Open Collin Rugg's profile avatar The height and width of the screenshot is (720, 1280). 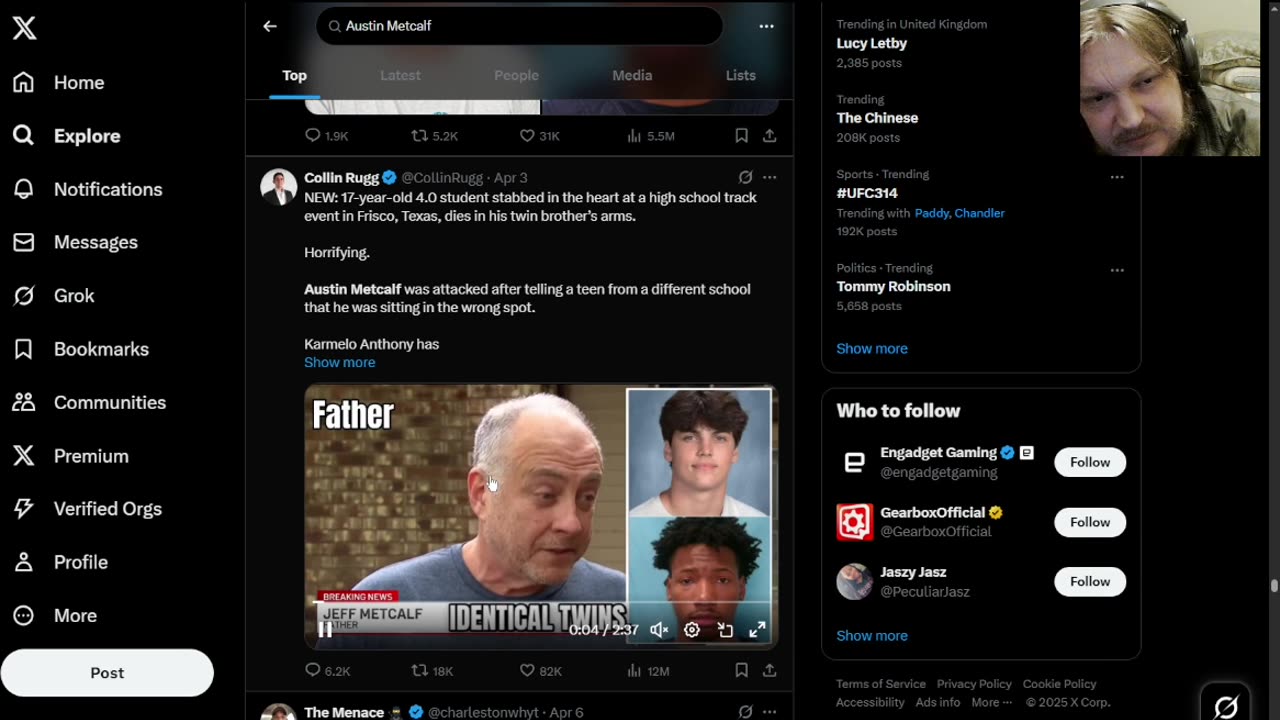click(278, 187)
